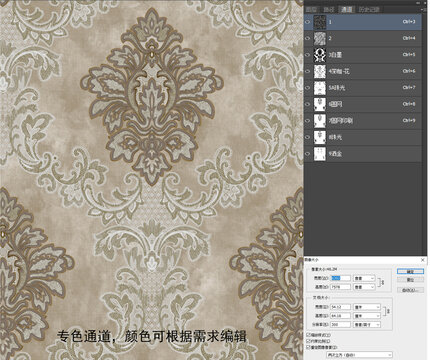Click the thumbnail of channel 1

[x=320, y=22]
